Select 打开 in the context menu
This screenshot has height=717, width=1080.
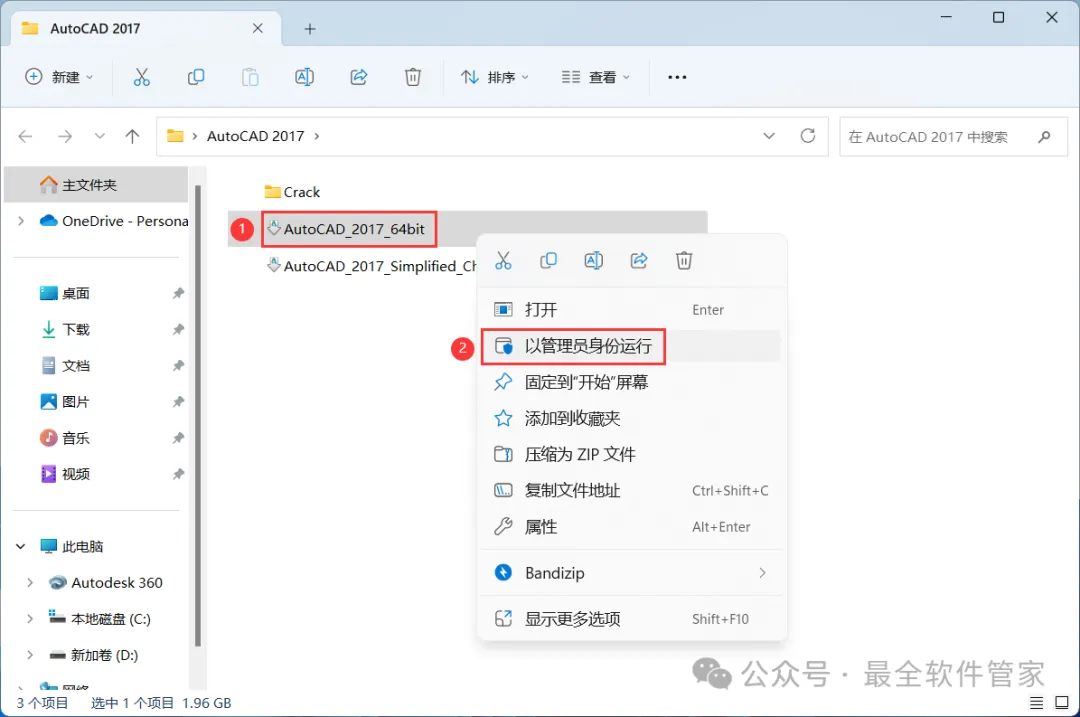tap(632, 310)
